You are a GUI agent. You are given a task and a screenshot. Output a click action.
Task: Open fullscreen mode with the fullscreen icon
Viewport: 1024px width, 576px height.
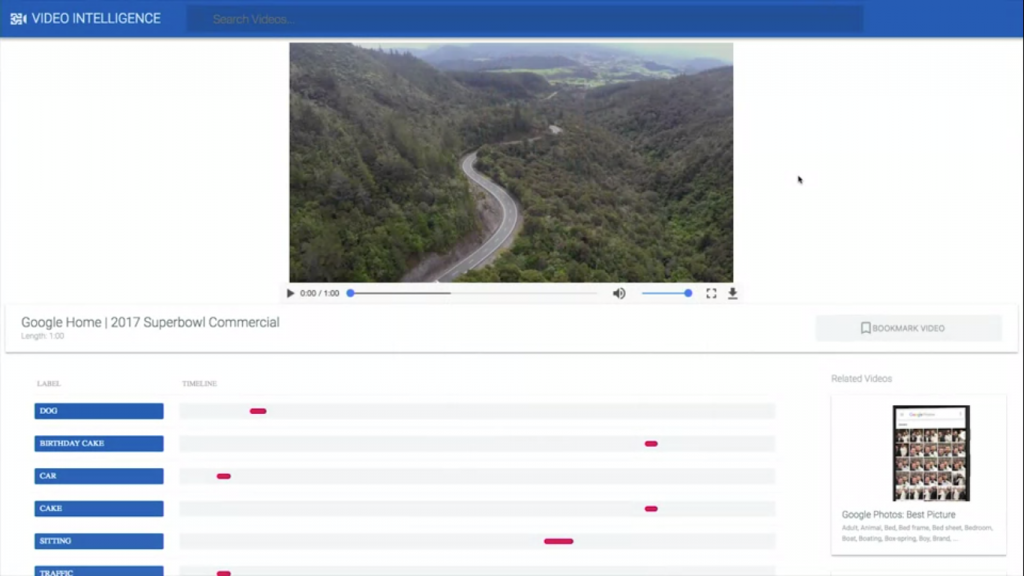click(x=711, y=293)
